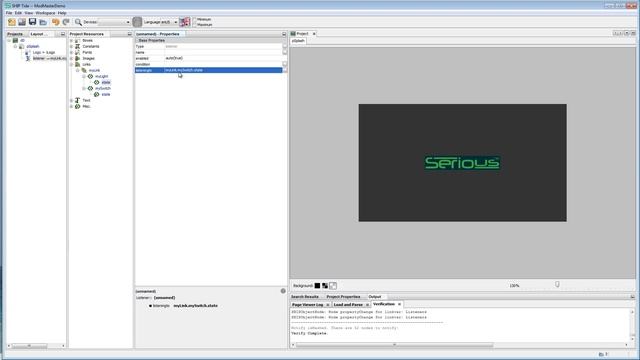Click status bar notification icon

pos(602,354)
